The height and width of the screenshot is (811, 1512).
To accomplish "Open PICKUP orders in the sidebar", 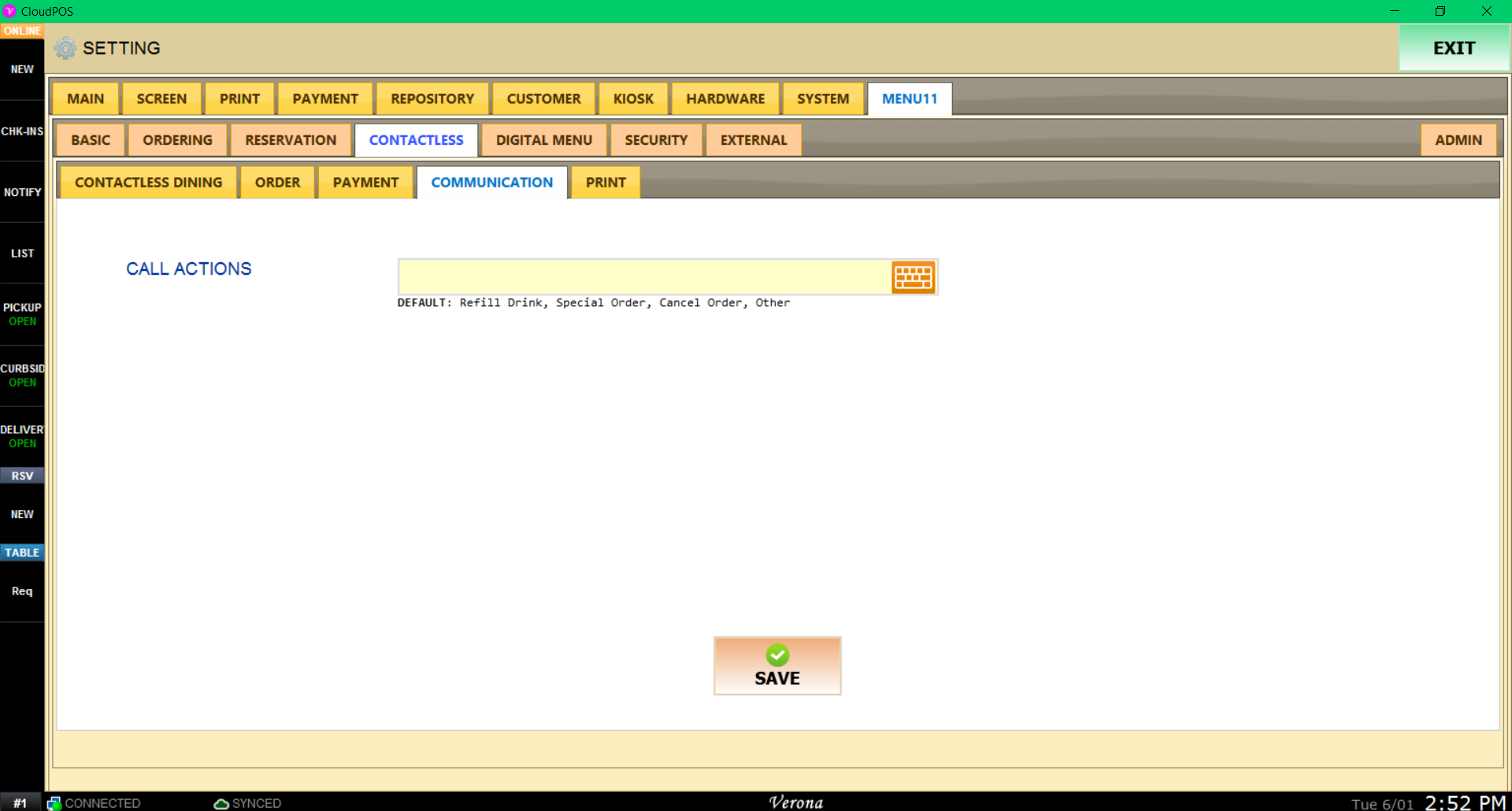I will pos(22,314).
